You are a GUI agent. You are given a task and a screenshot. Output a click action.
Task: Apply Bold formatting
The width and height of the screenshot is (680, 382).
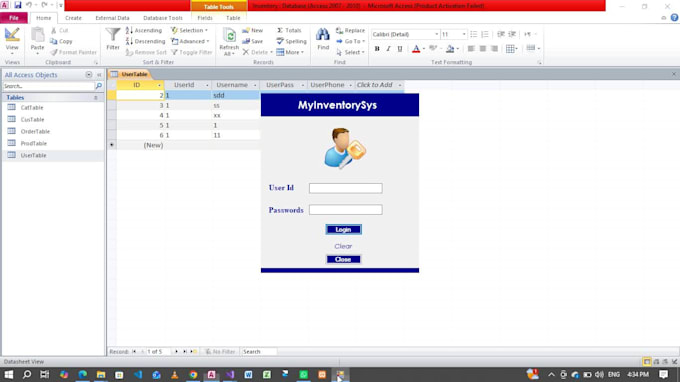(377, 49)
